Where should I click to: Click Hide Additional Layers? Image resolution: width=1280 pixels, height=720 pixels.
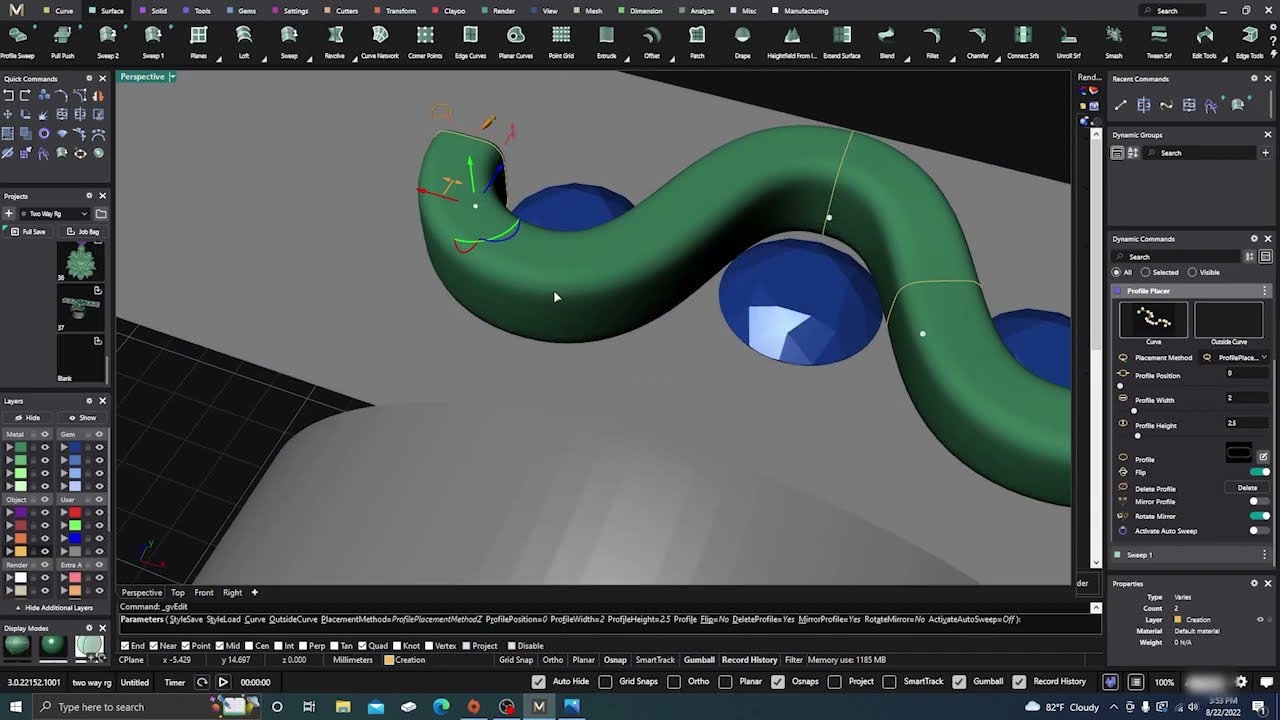click(x=58, y=608)
